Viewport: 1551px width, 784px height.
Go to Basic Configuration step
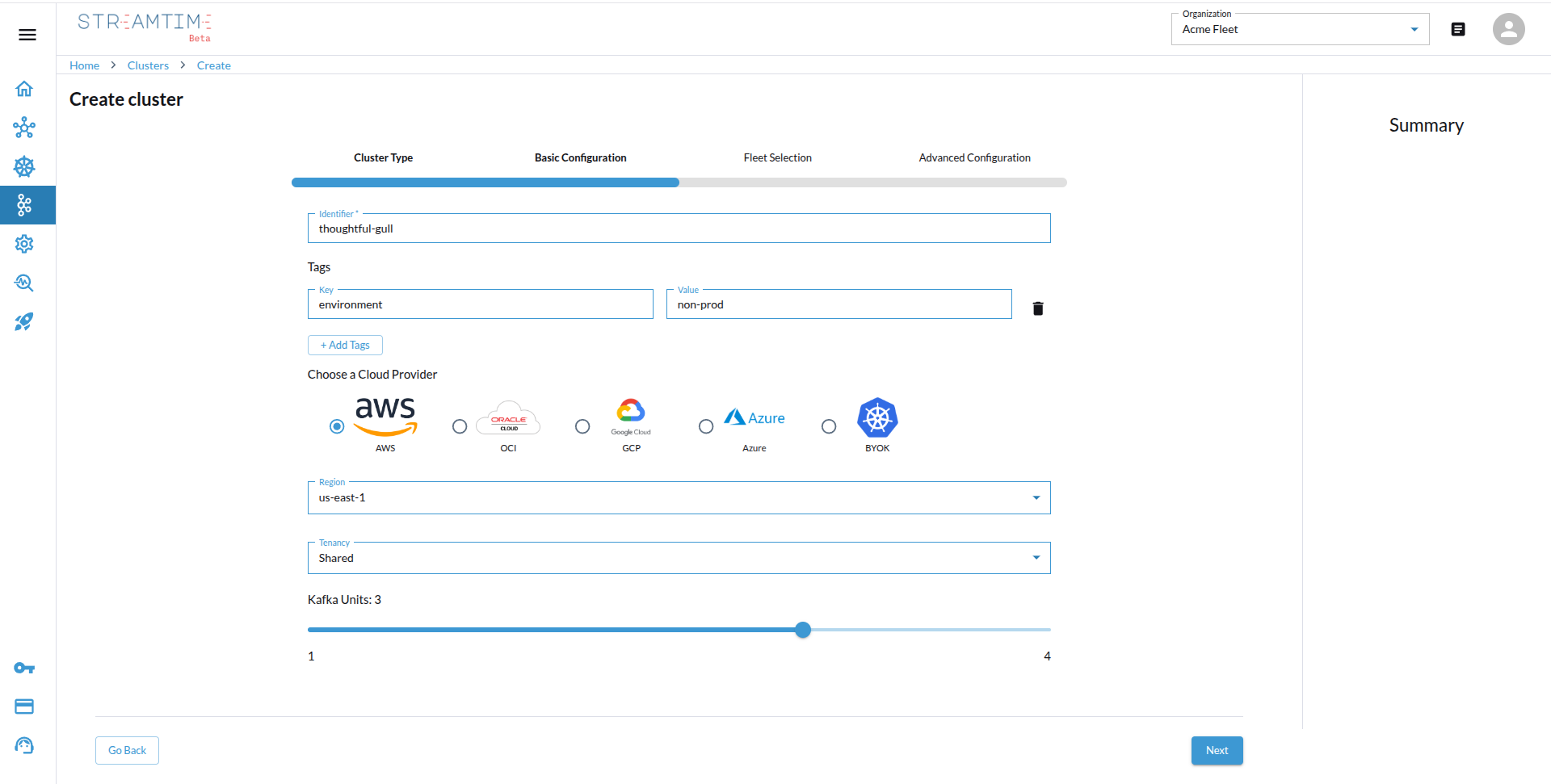click(x=580, y=157)
